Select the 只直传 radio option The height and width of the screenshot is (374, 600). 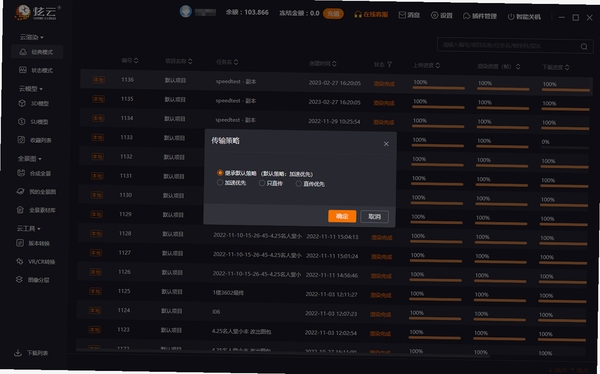[262, 183]
